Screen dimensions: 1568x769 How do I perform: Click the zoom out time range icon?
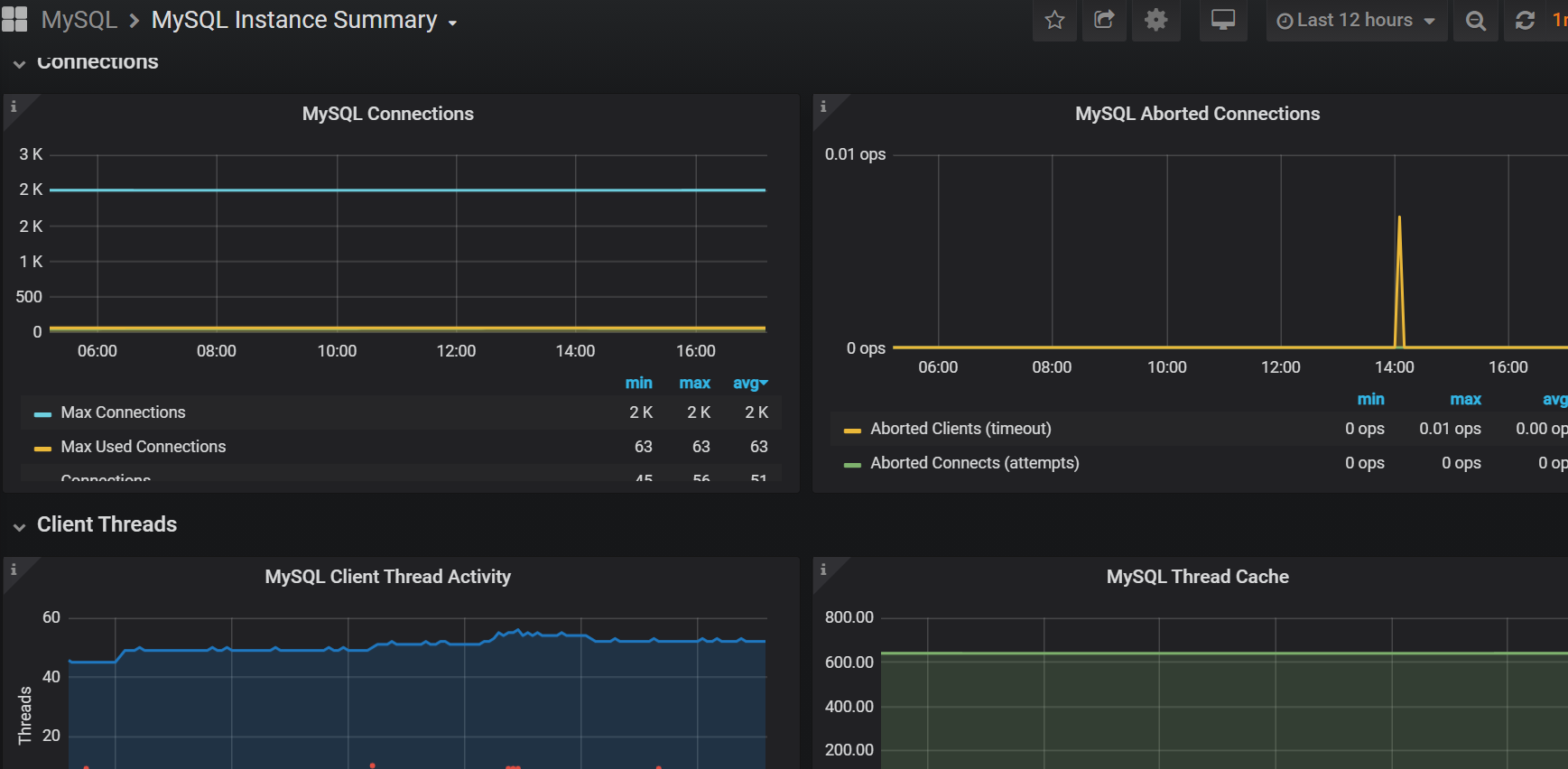(x=1476, y=20)
